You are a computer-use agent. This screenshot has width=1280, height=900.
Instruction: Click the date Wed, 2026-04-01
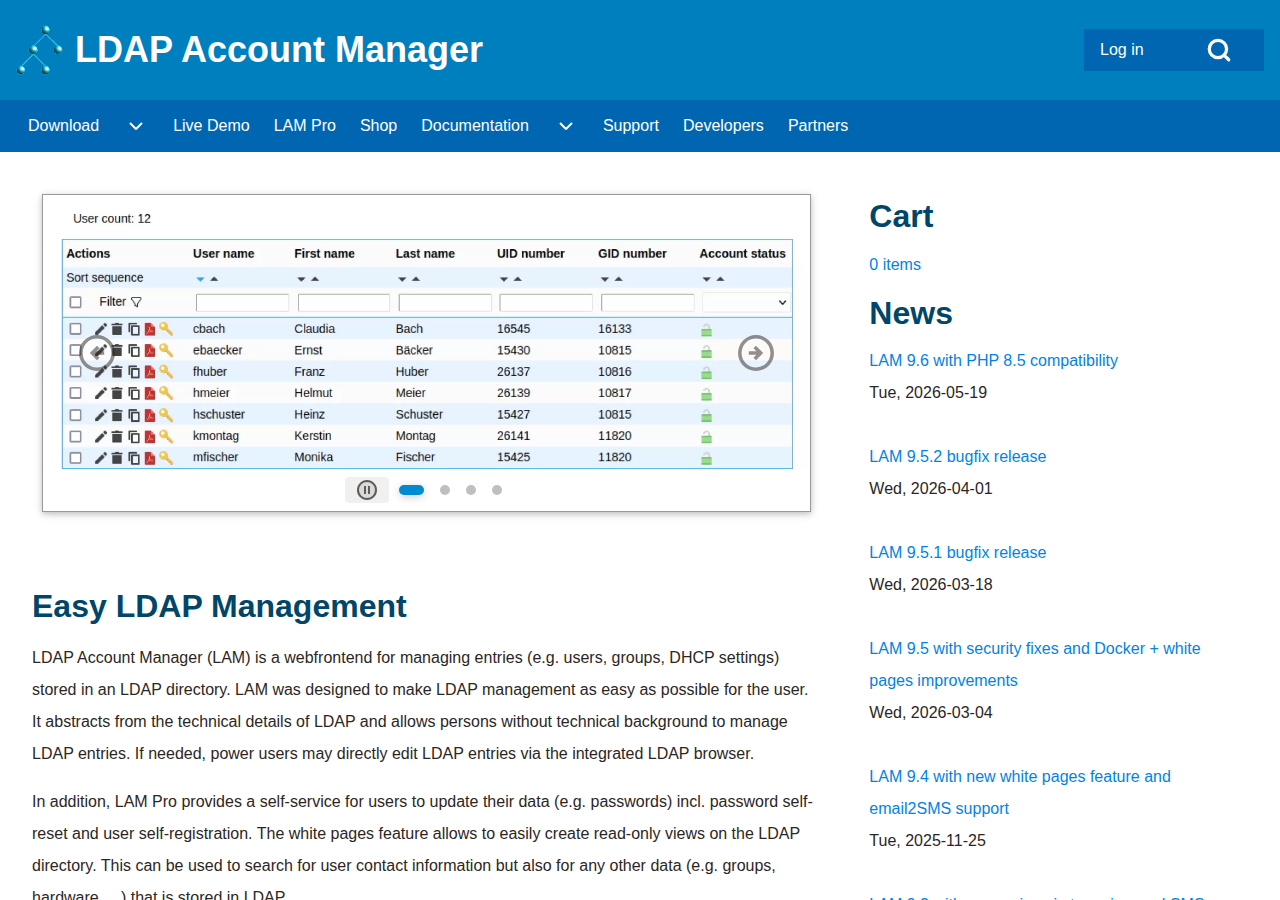click(x=931, y=489)
